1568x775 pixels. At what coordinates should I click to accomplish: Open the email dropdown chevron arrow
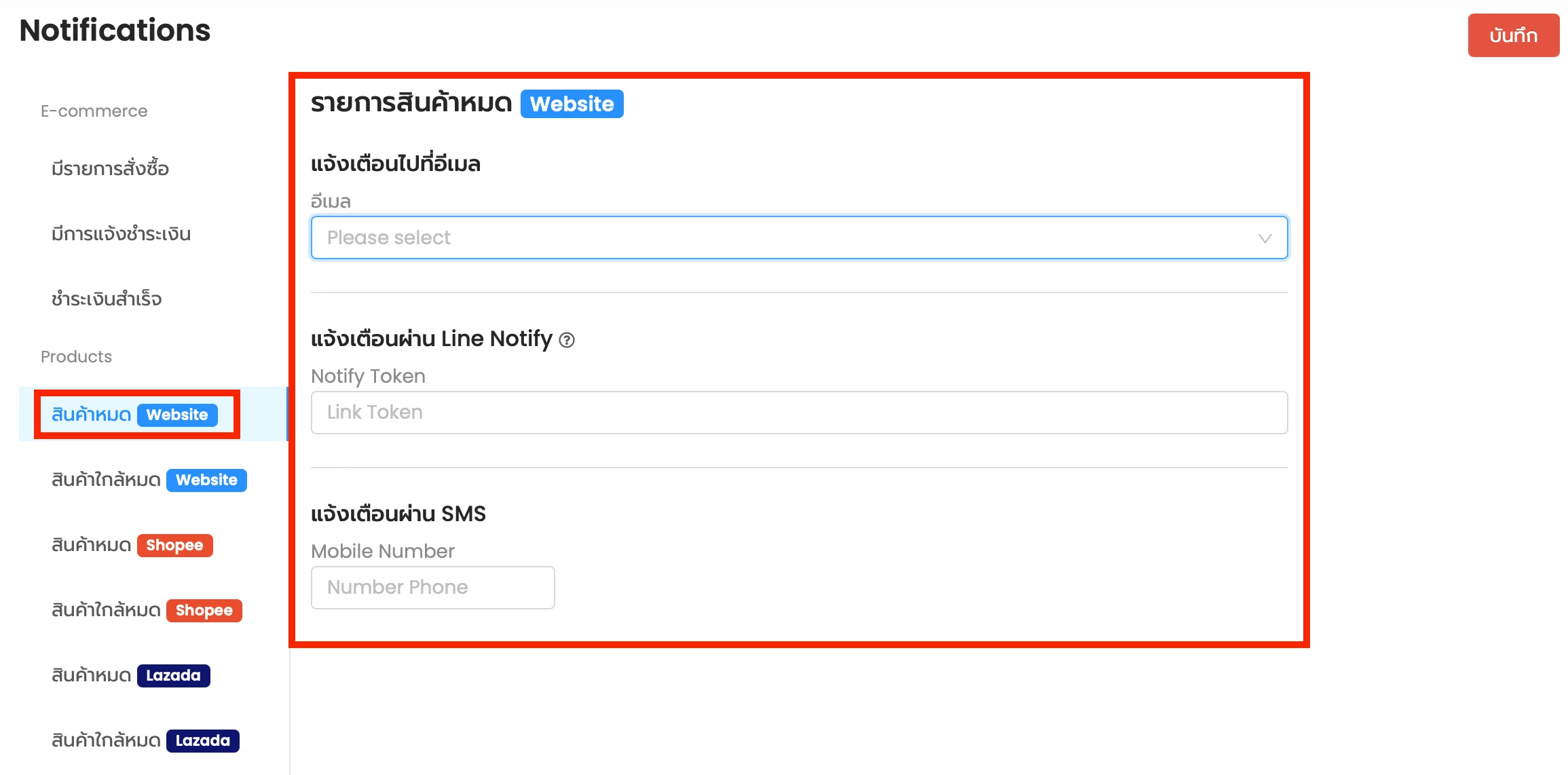pos(1265,238)
